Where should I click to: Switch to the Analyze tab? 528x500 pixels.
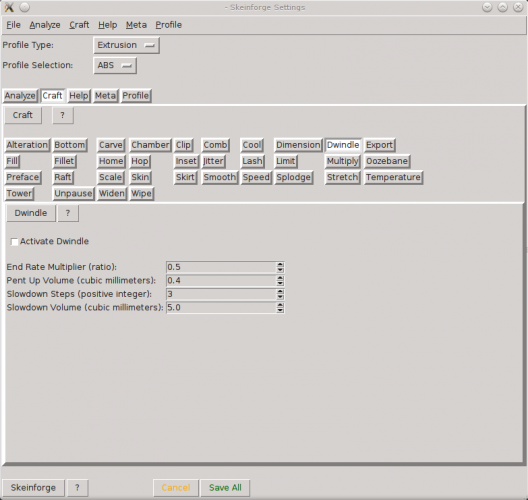(x=20, y=96)
